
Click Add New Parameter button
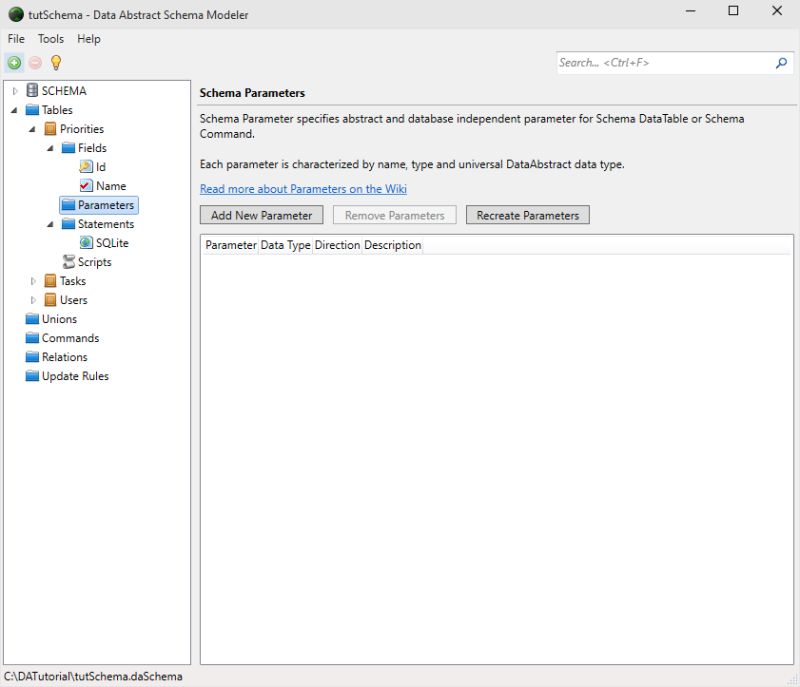[261, 215]
